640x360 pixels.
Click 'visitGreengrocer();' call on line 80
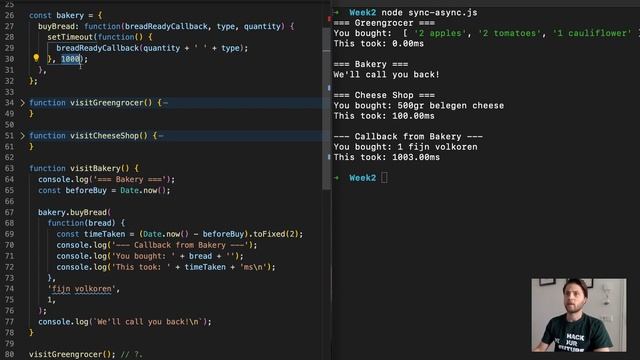(x=72, y=354)
